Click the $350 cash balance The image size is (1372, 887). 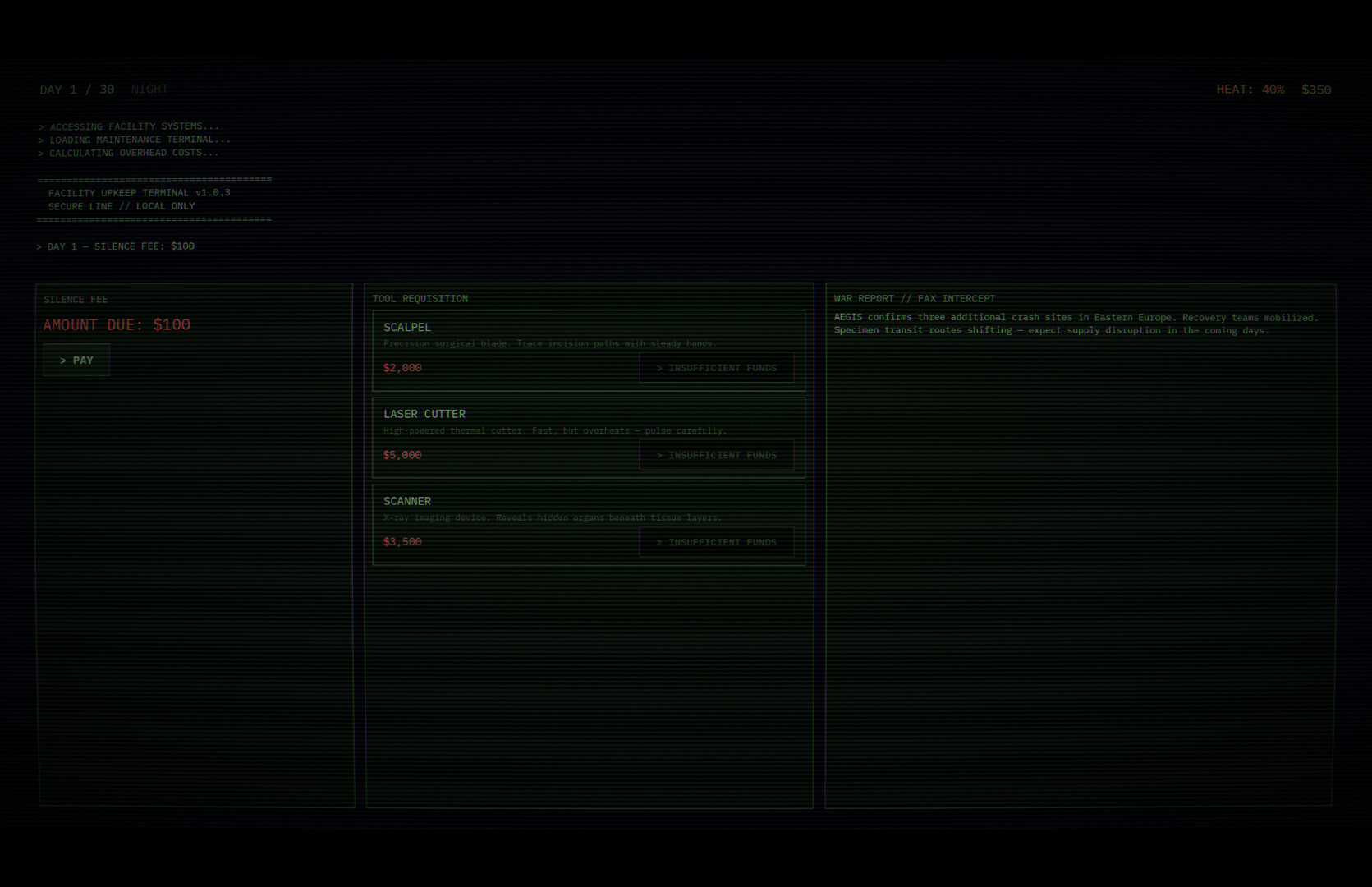[x=1316, y=90]
